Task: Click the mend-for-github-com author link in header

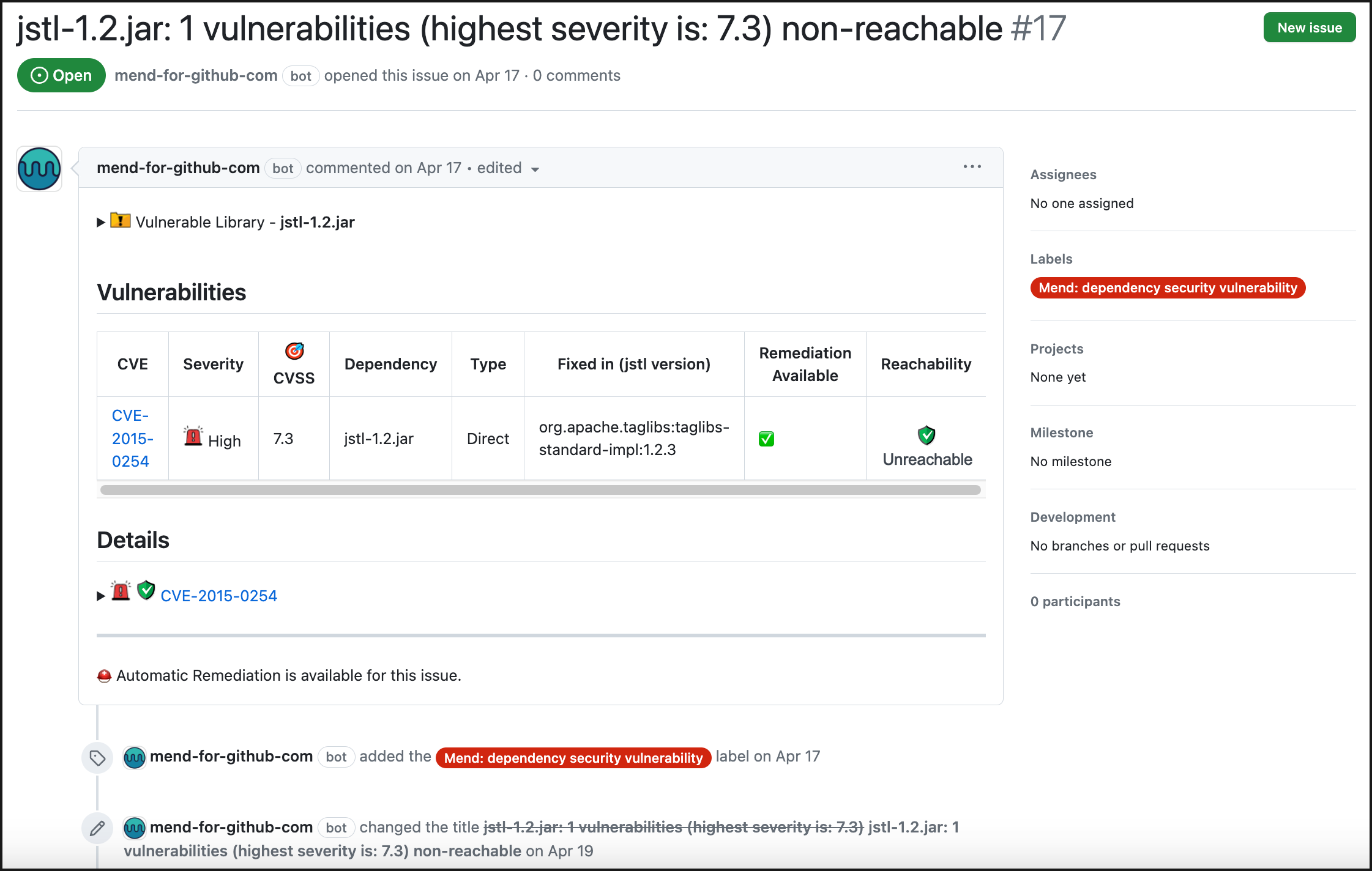Action: (196, 75)
